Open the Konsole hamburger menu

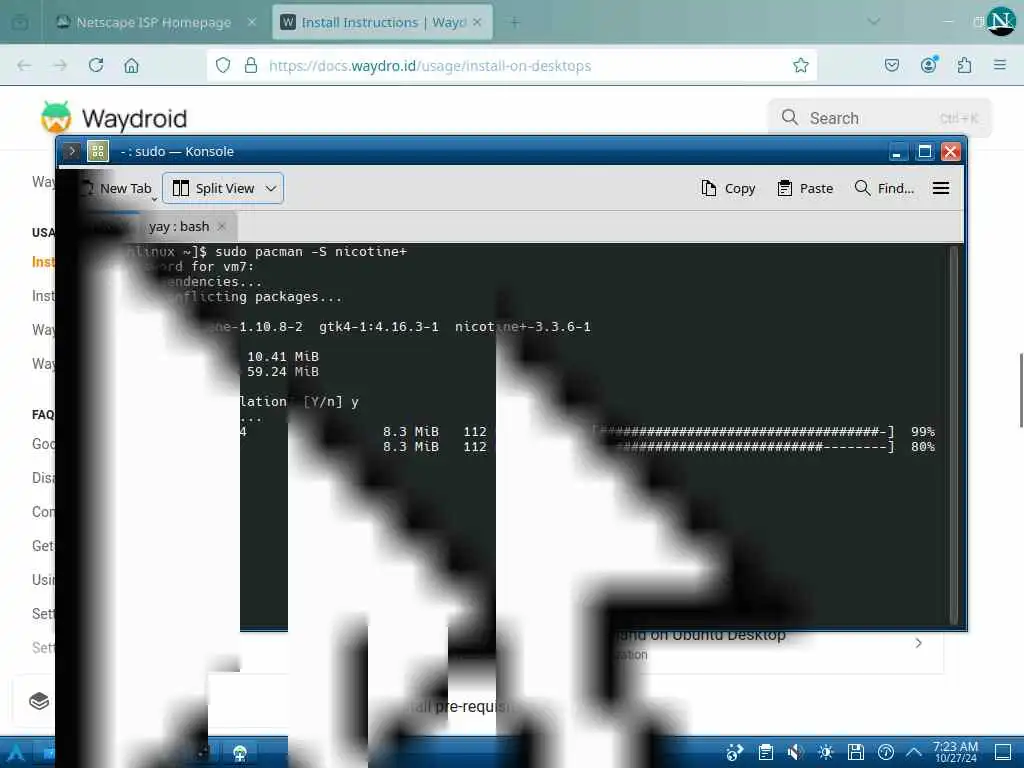point(941,188)
